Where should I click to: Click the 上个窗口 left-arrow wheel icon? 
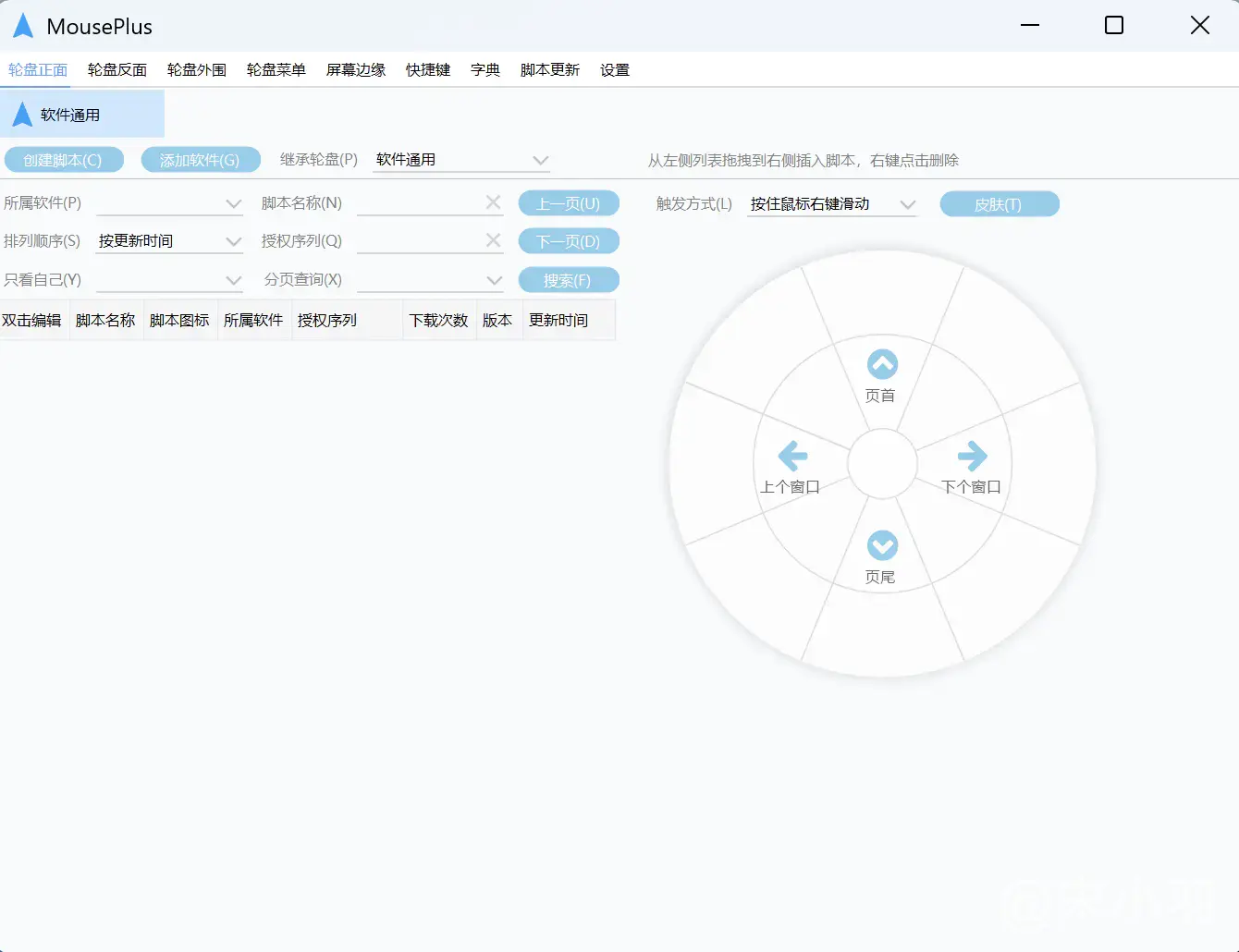(x=792, y=456)
